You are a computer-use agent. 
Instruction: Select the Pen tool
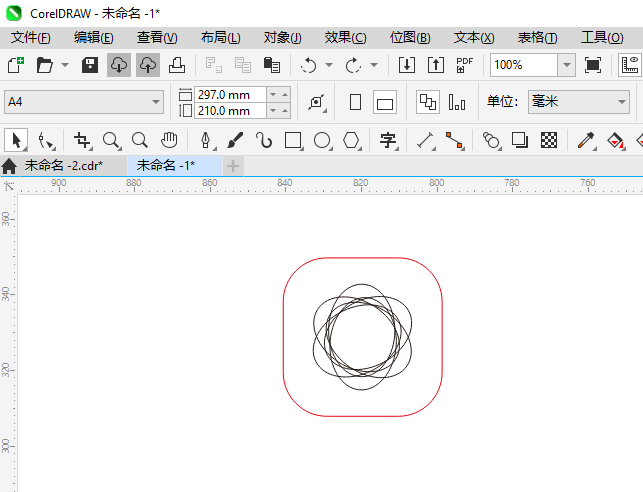coord(206,140)
